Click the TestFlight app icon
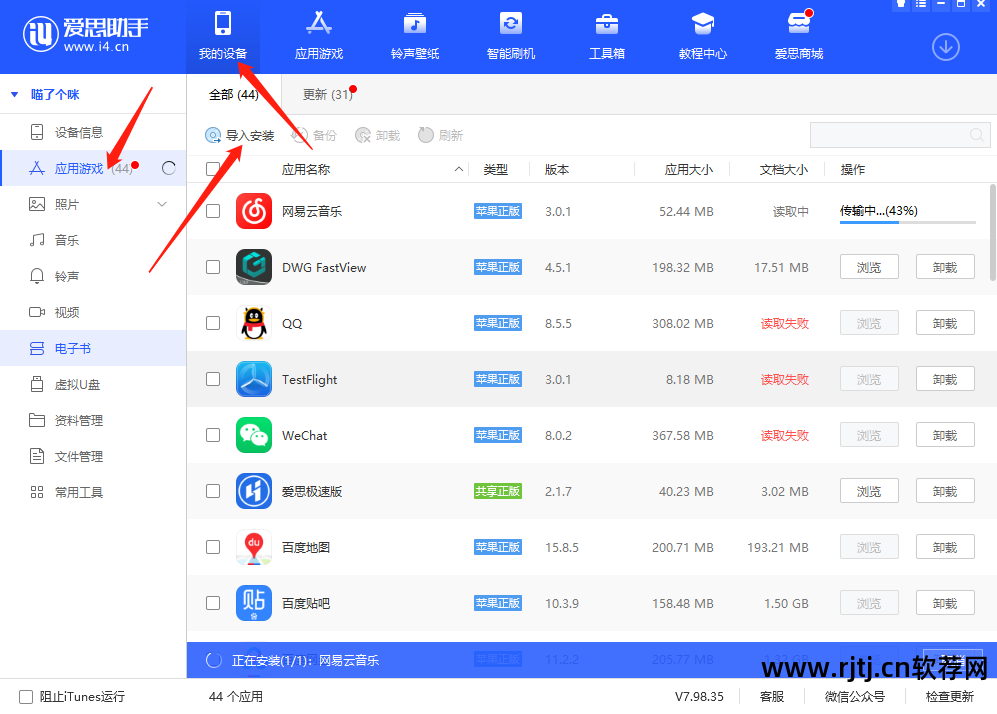The image size is (997, 714). click(x=254, y=379)
